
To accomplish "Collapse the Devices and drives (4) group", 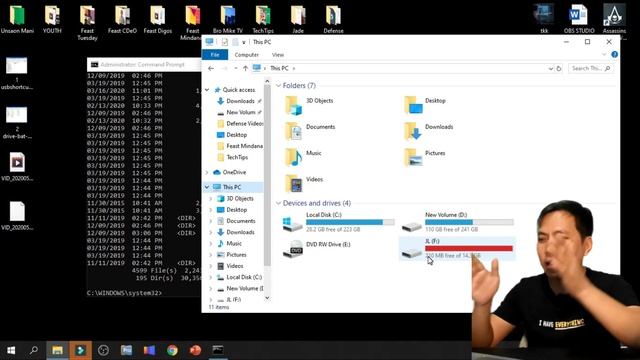I will (278, 203).
